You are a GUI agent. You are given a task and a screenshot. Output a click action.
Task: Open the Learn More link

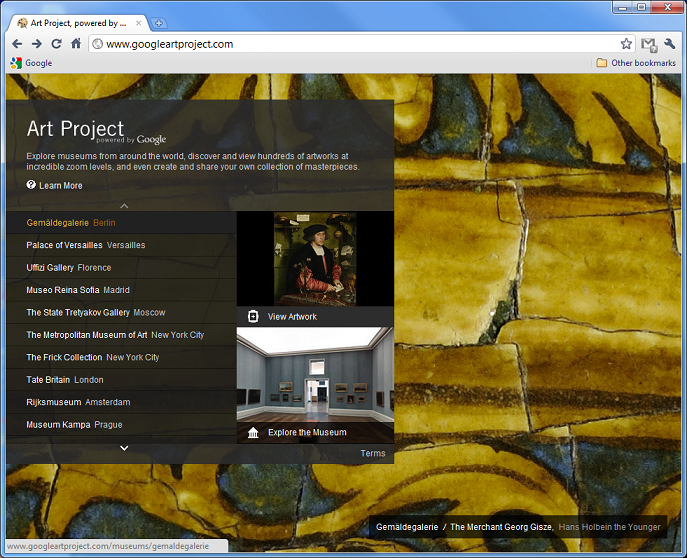60,185
